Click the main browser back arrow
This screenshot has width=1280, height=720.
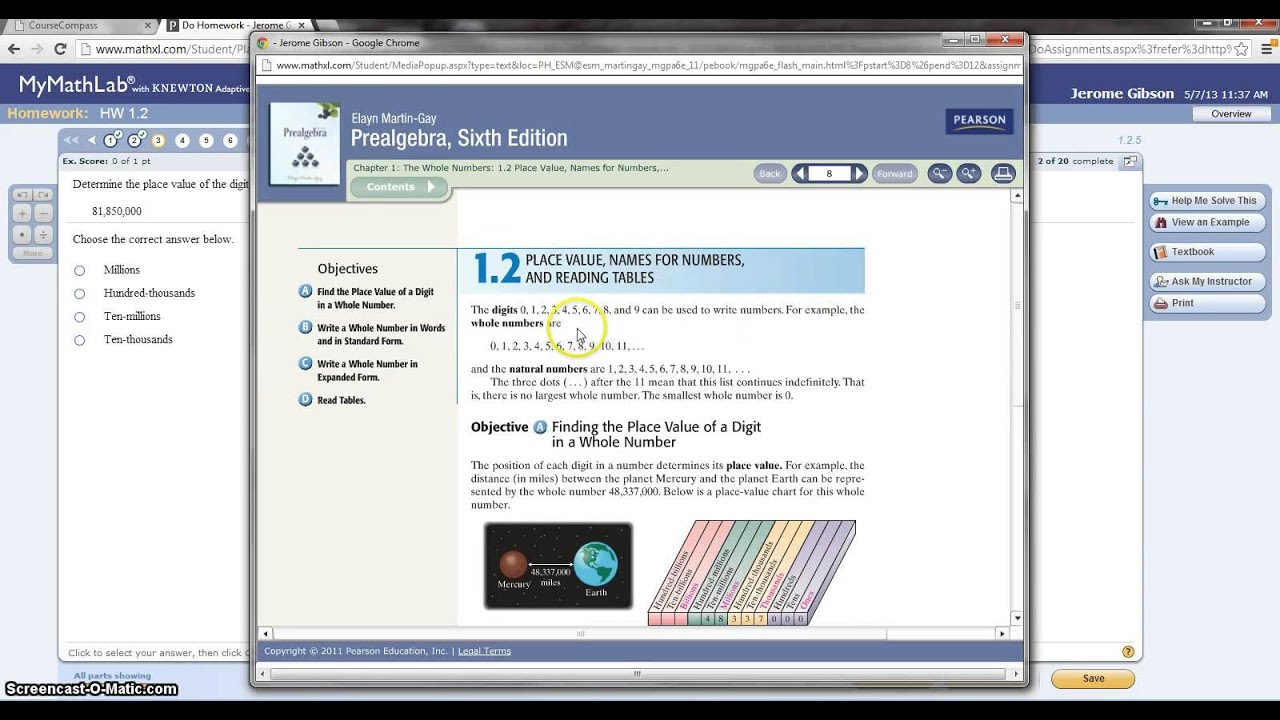(14, 49)
